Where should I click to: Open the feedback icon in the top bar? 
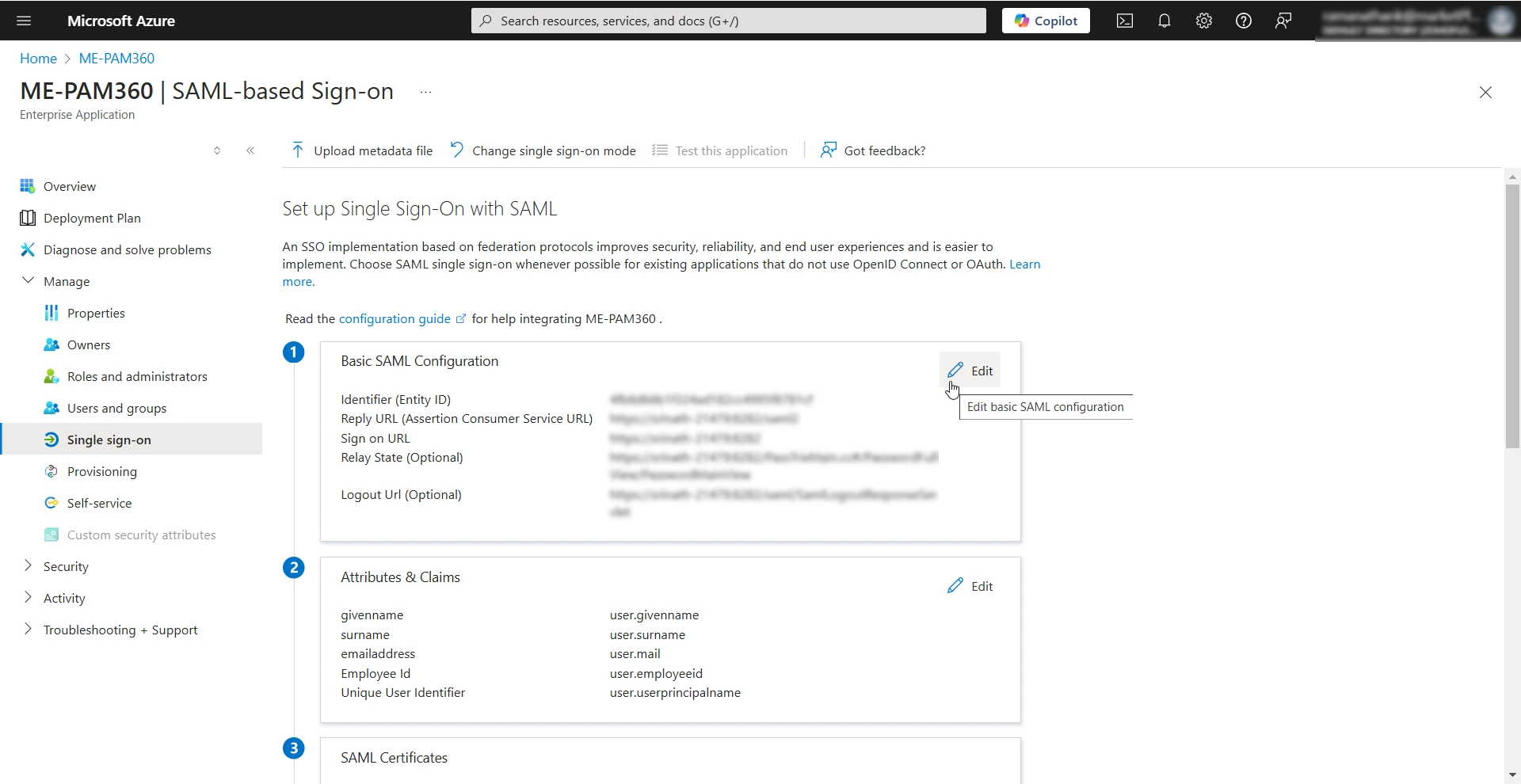click(x=1283, y=21)
